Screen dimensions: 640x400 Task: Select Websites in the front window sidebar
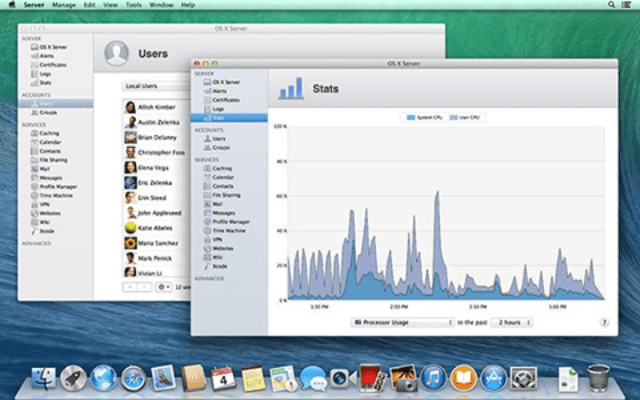click(223, 247)
